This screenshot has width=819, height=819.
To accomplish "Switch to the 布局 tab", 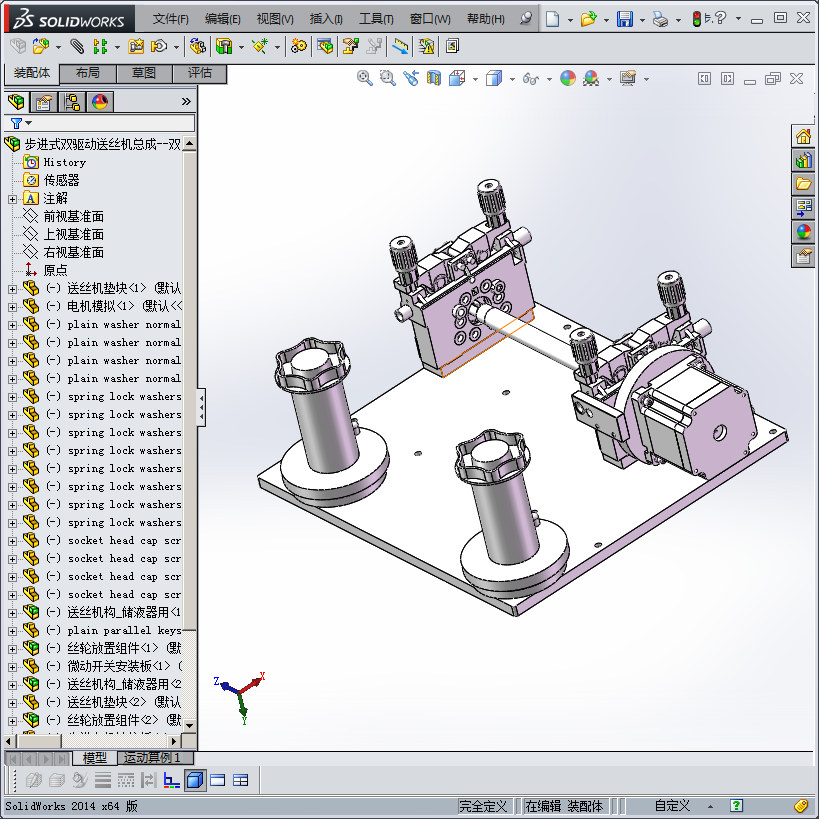I will point(88,73).
